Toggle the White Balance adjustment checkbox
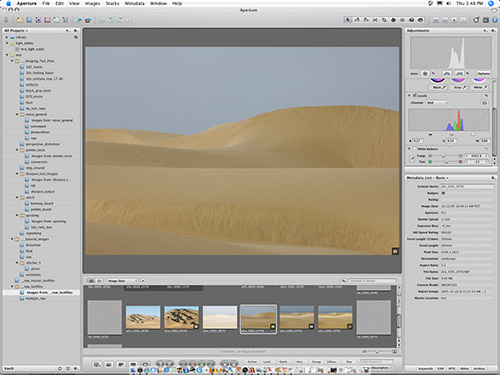 (415, 149)
